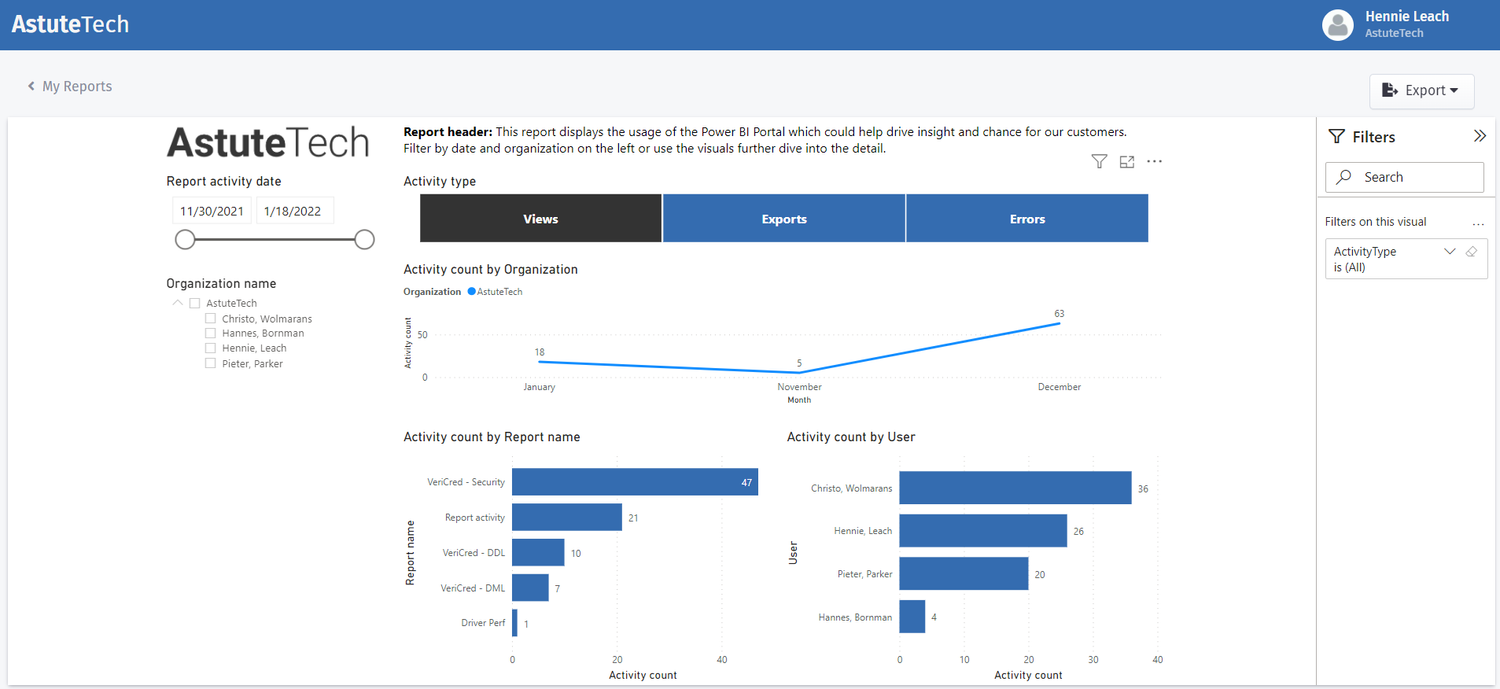This screenshot has height=689, width=1500.
Task: Enter focus mode on the report visual
Action: 1127,161
